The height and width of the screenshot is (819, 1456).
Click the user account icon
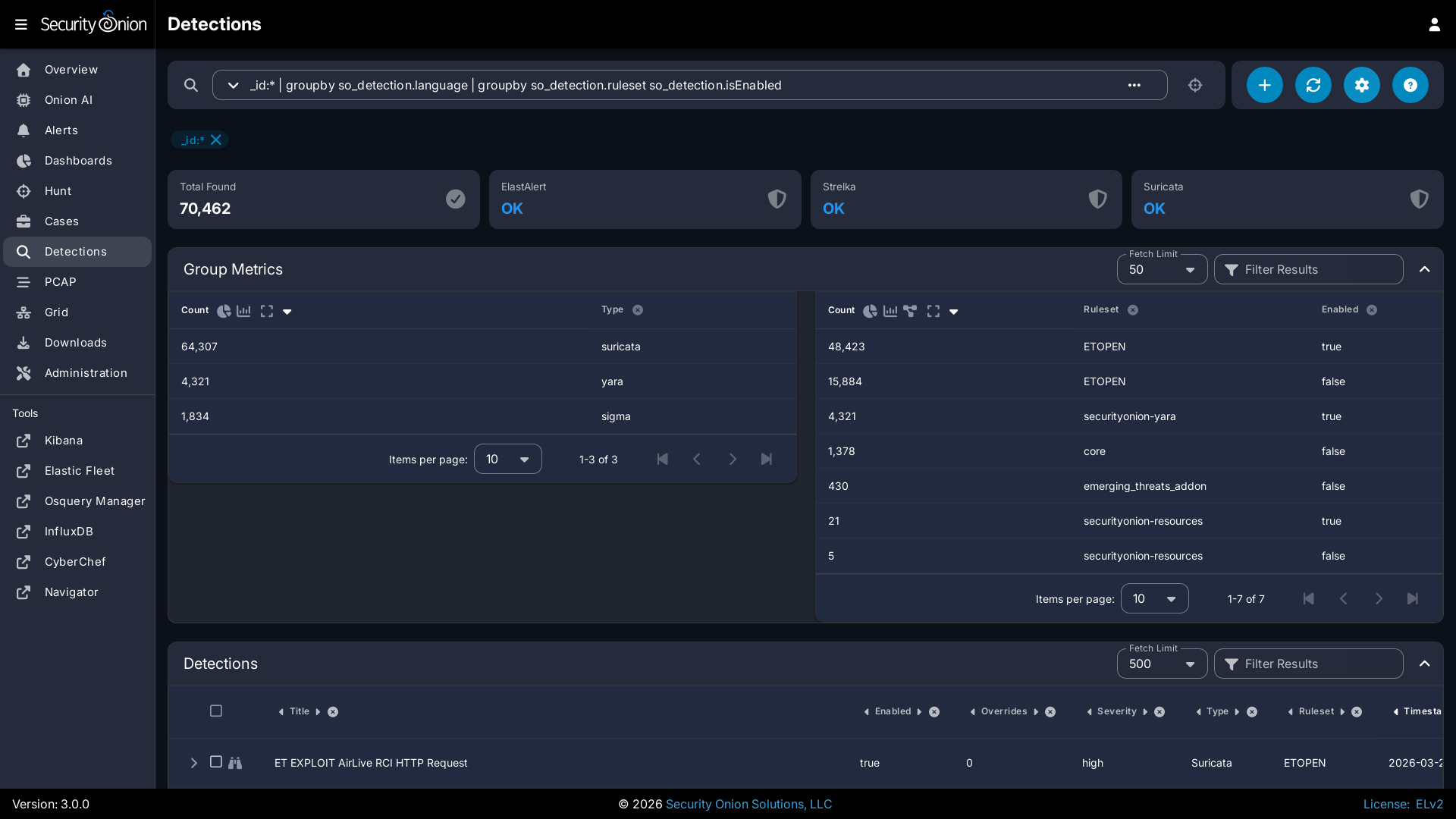1434,24
